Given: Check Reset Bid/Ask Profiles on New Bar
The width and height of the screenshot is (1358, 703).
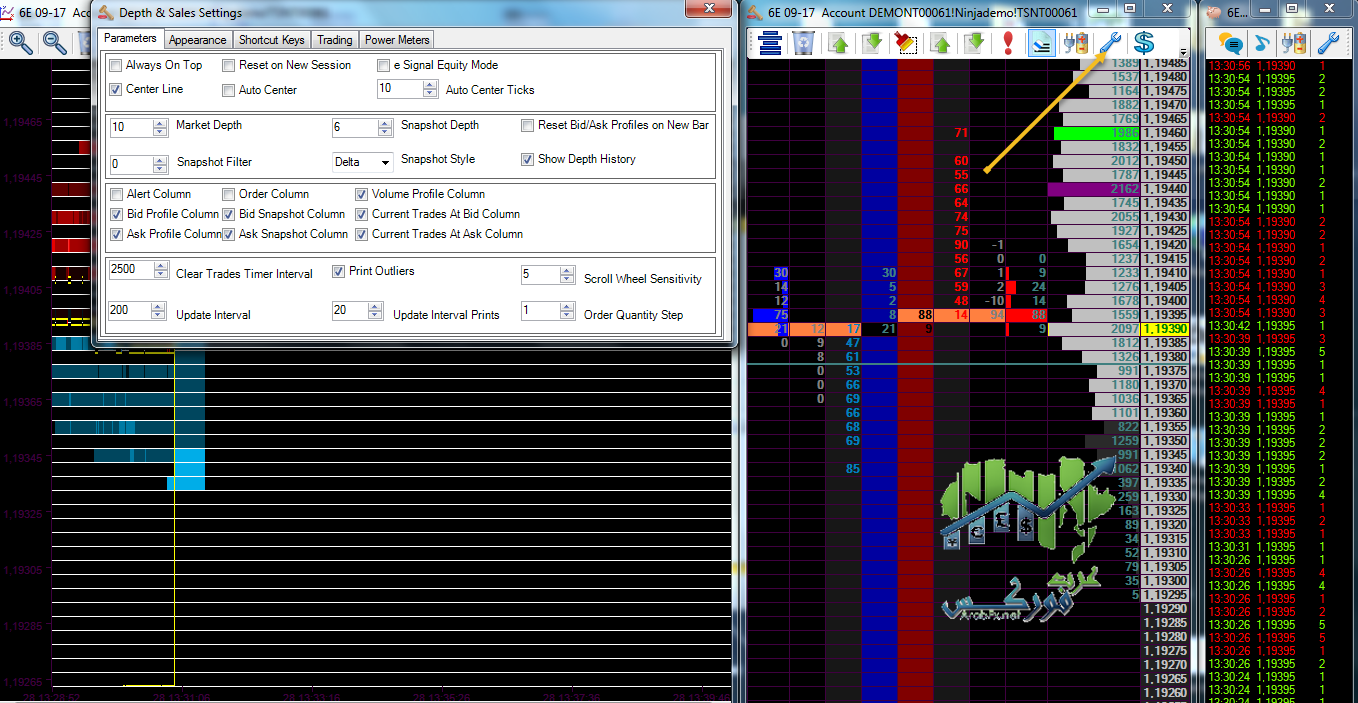Looking at the screenshot, I should 528,126.
